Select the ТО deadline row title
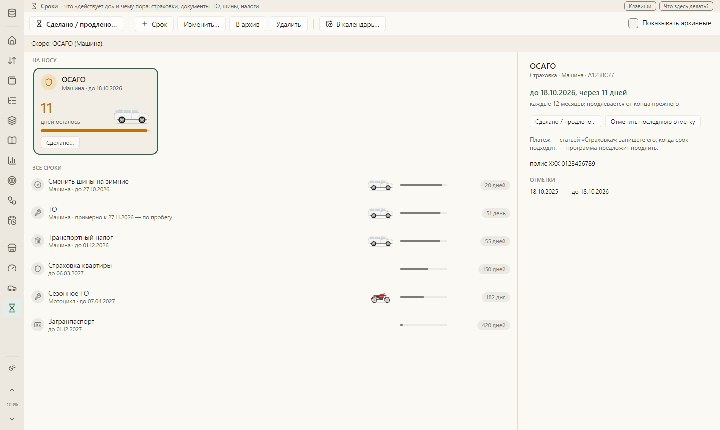 (53, 209)
